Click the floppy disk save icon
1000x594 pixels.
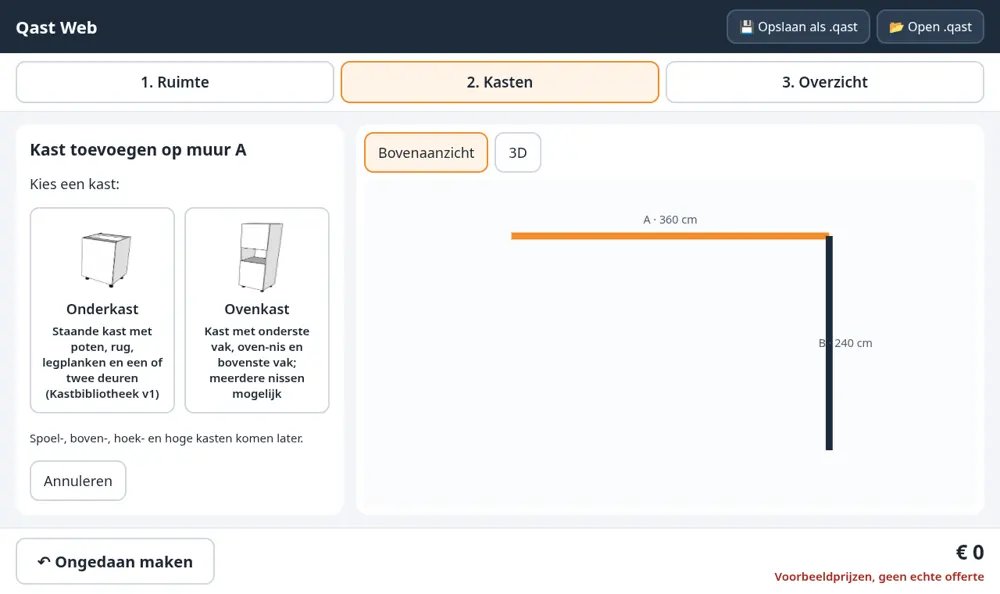point(746,27)
